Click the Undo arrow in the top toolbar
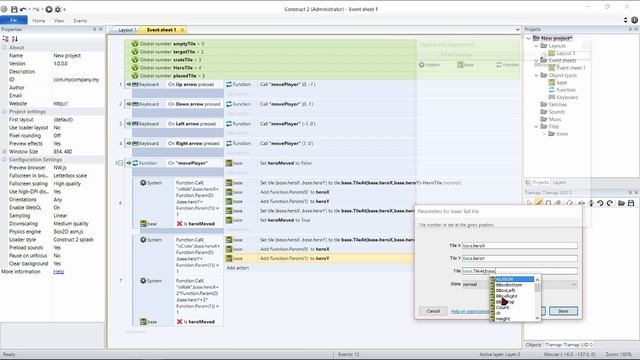The width and height of the screenshot is (640, 360). pyautogui.click(x=23, y=9)
